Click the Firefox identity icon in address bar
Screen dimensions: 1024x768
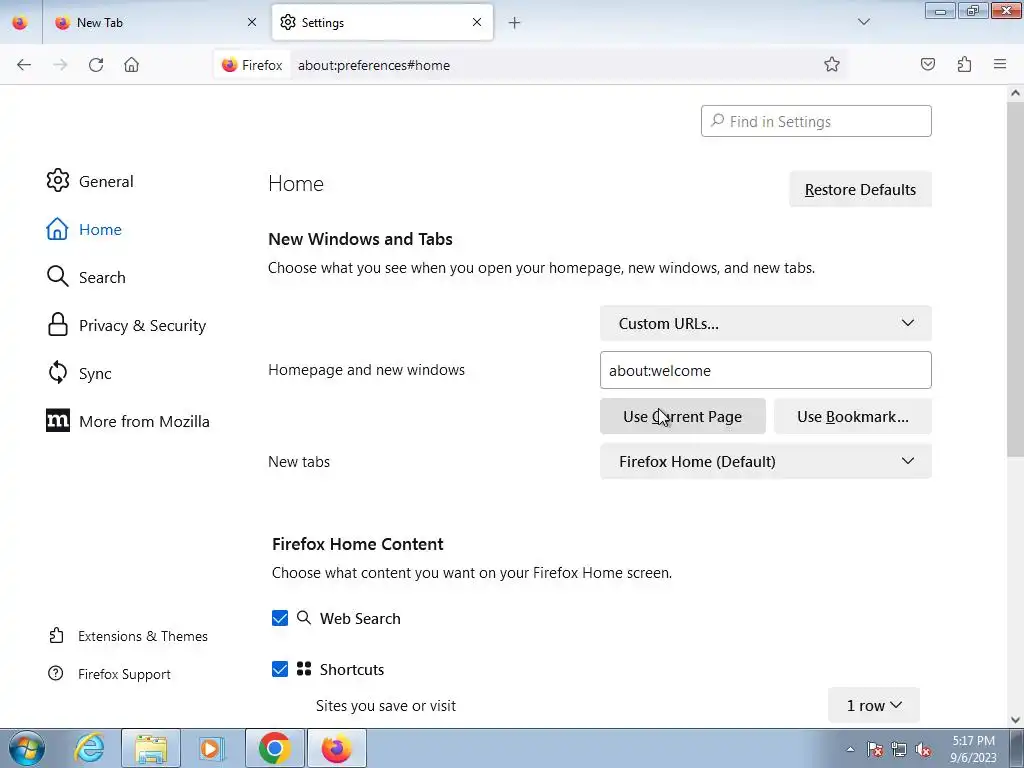[252, 65]
